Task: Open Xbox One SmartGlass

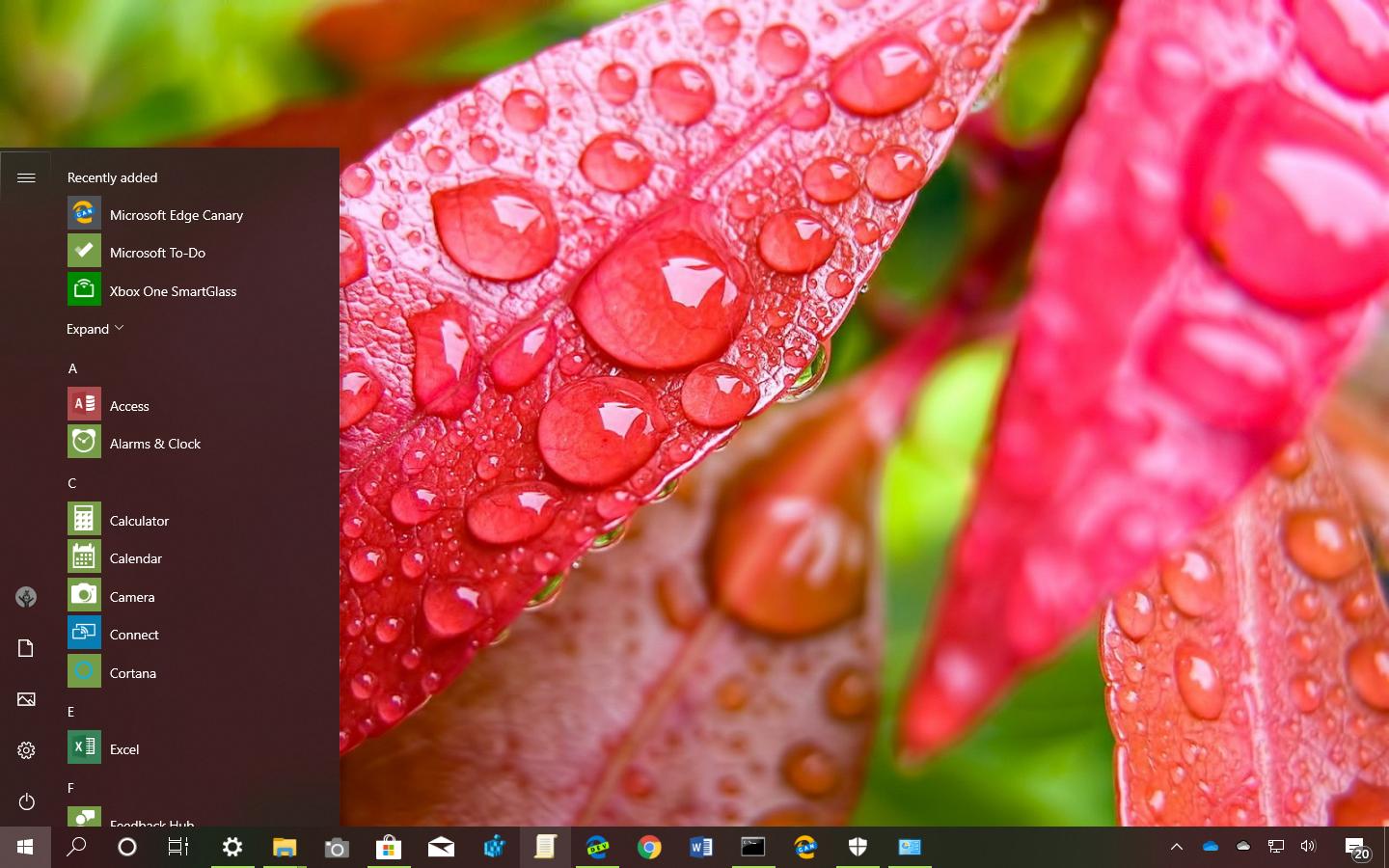Action: pos(173,290)
